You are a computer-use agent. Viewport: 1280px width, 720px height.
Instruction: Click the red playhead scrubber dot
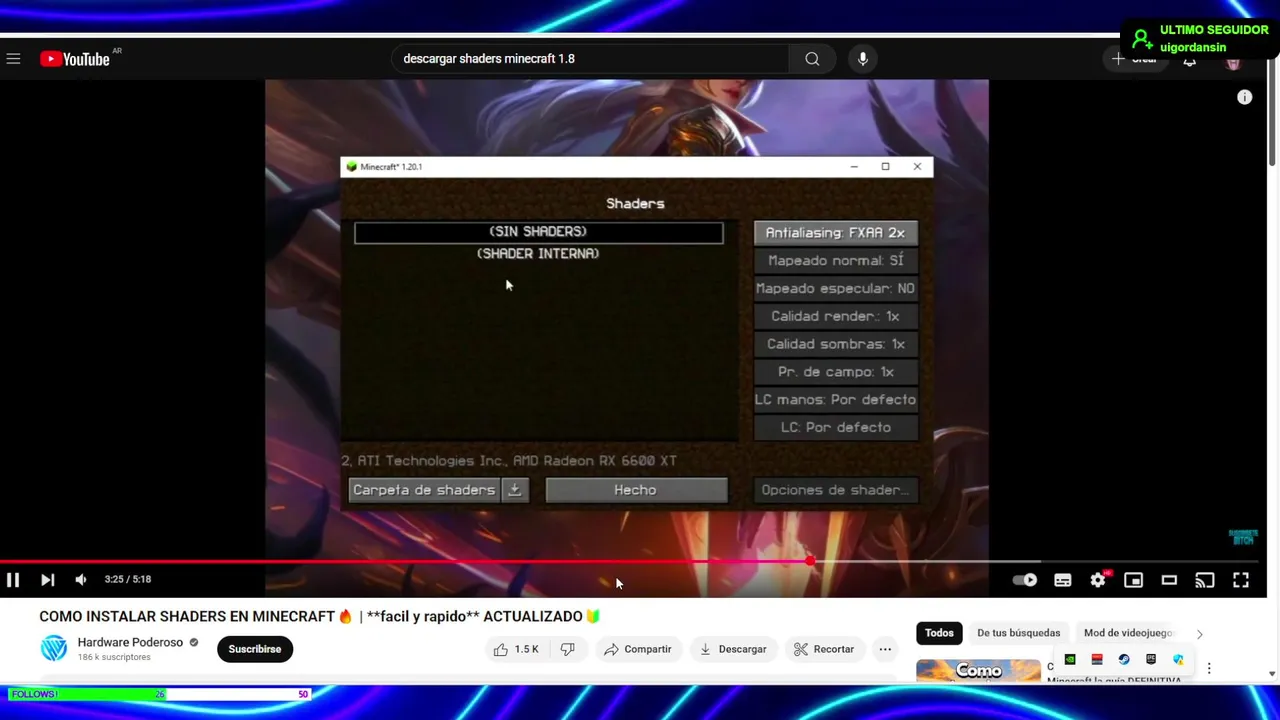[810, 561]
